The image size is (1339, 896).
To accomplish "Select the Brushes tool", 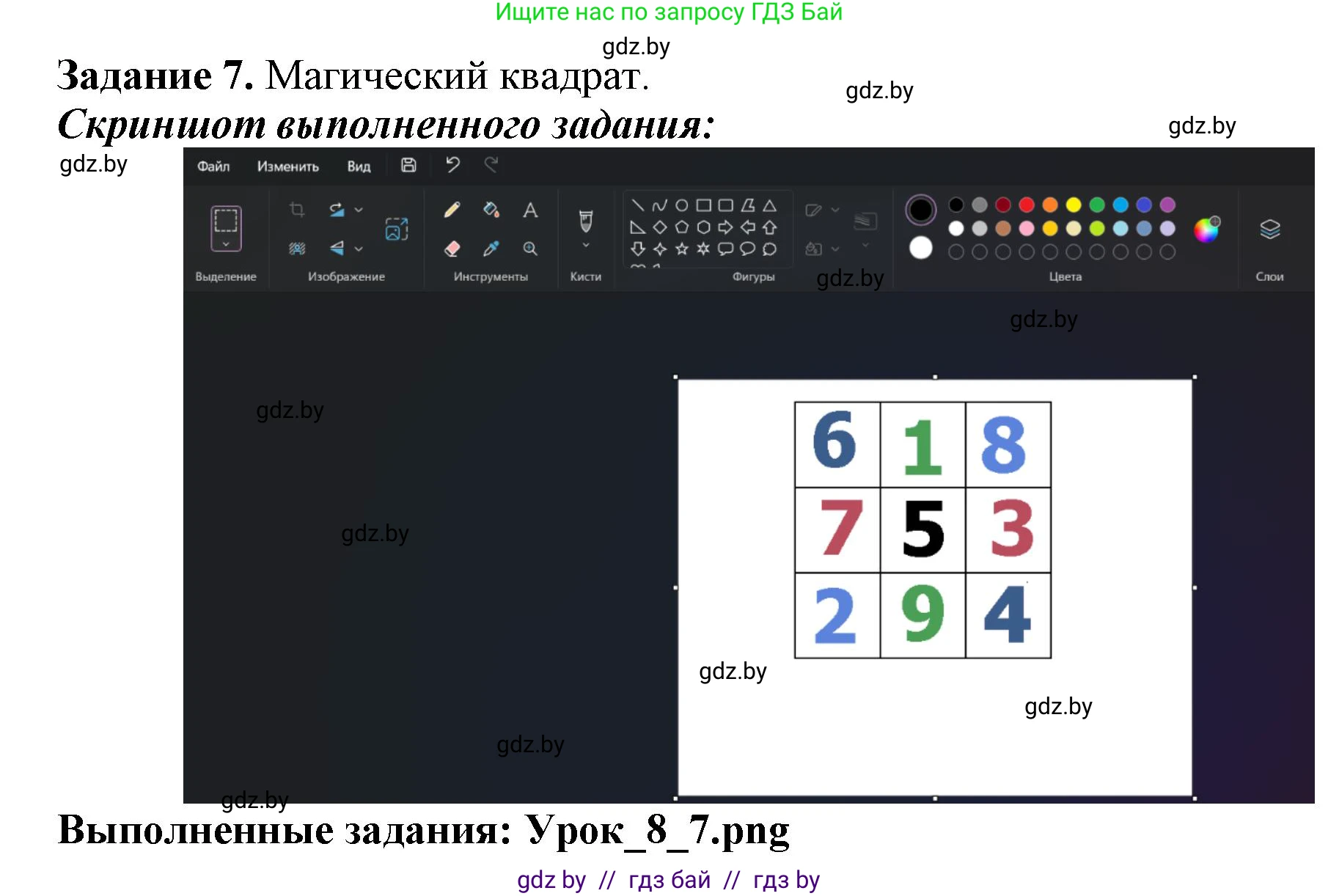I will click(586, 220).
